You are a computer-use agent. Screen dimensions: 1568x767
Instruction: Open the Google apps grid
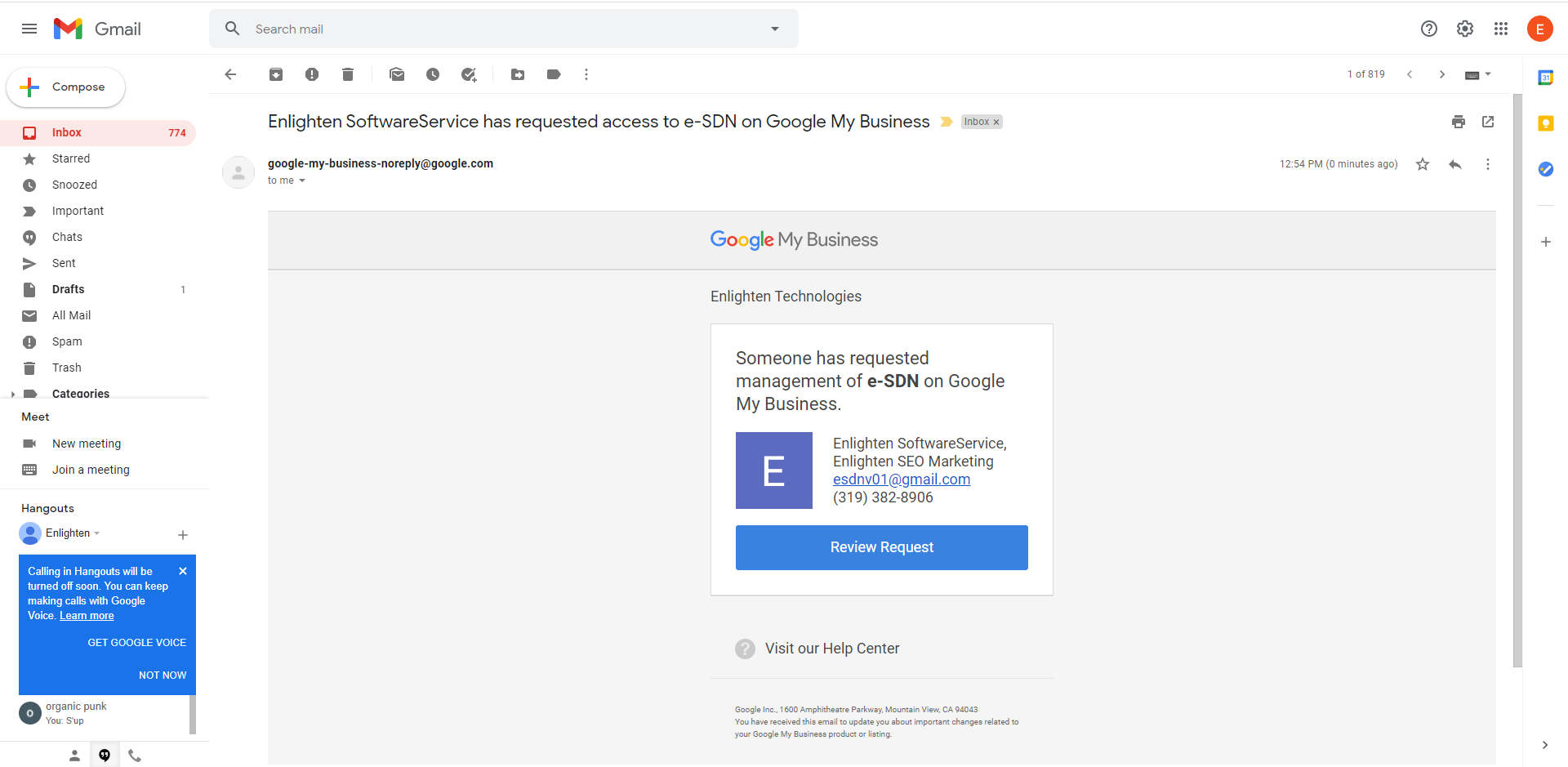coord(1501,29)
